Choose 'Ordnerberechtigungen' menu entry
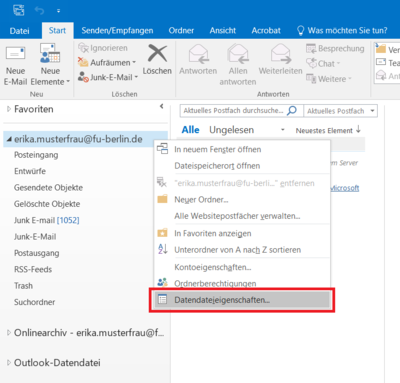Screen dimensions: 400x383 [242, 283]
